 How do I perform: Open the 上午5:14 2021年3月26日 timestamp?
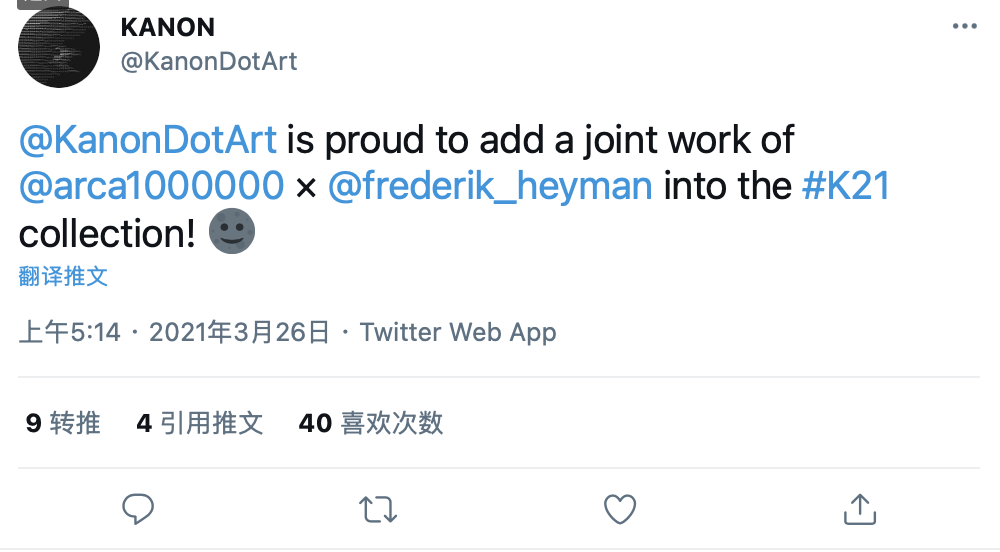pos(175,332)
